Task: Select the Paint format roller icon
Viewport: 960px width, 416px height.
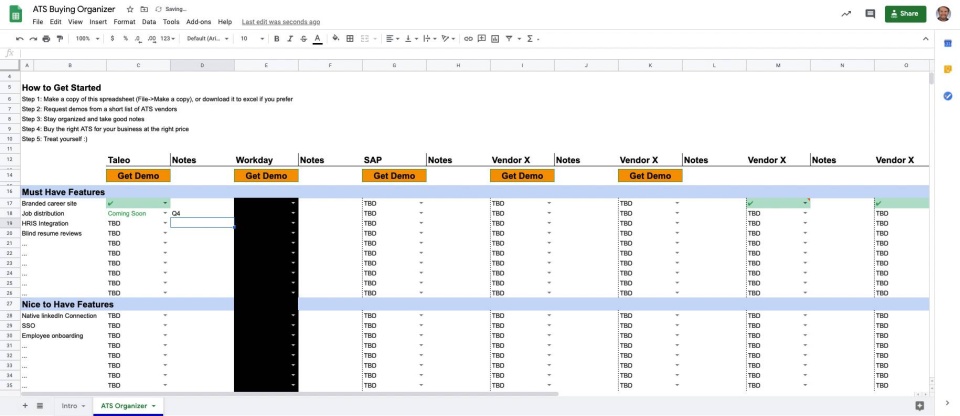Action: (x=59, y=39)
